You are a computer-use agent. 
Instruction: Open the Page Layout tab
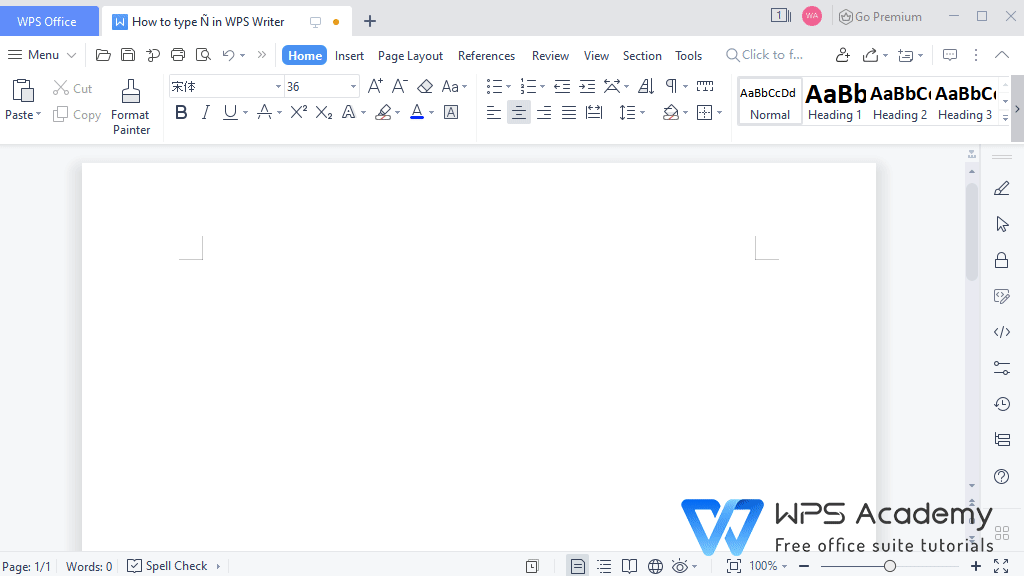coord(410,56)
